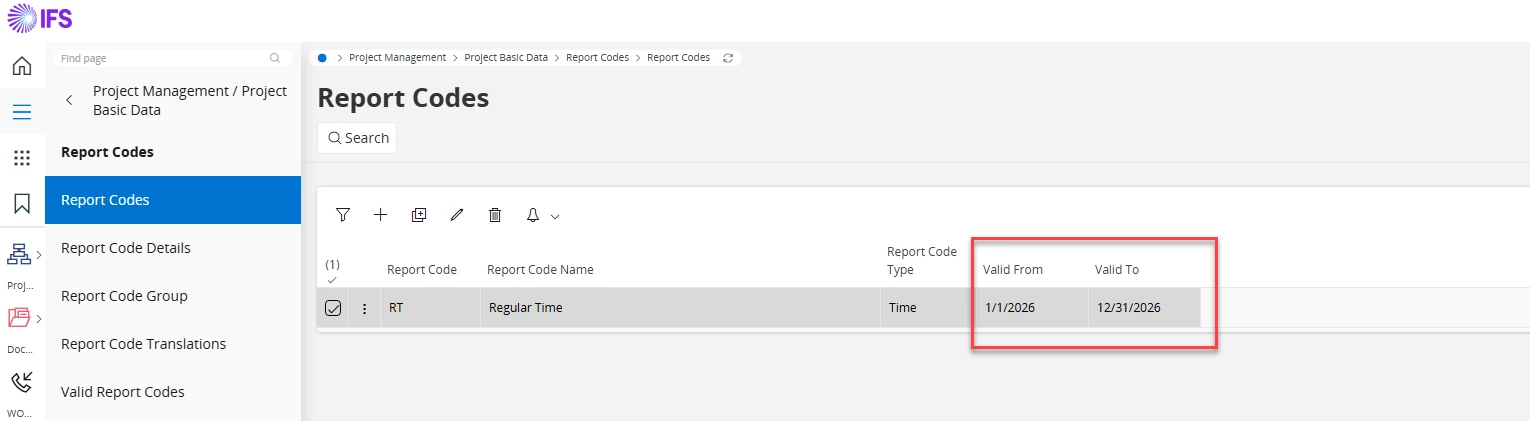Viewport: 1530px width, 421px height.
Task: Add a new report code with plus icon
Action: (x=380, y=215)
